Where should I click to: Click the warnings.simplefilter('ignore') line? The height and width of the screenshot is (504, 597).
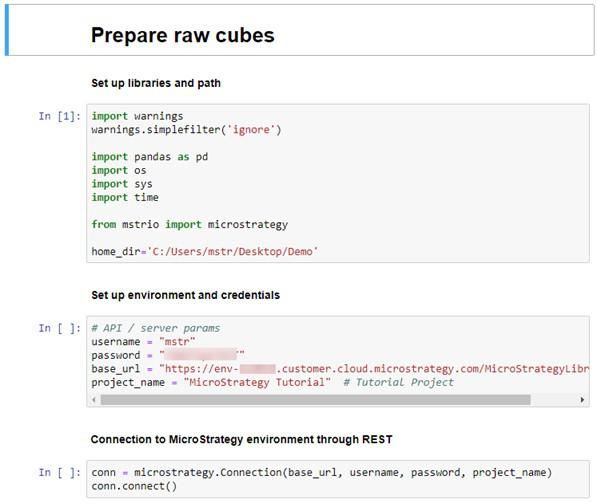[x=186, y=130]
